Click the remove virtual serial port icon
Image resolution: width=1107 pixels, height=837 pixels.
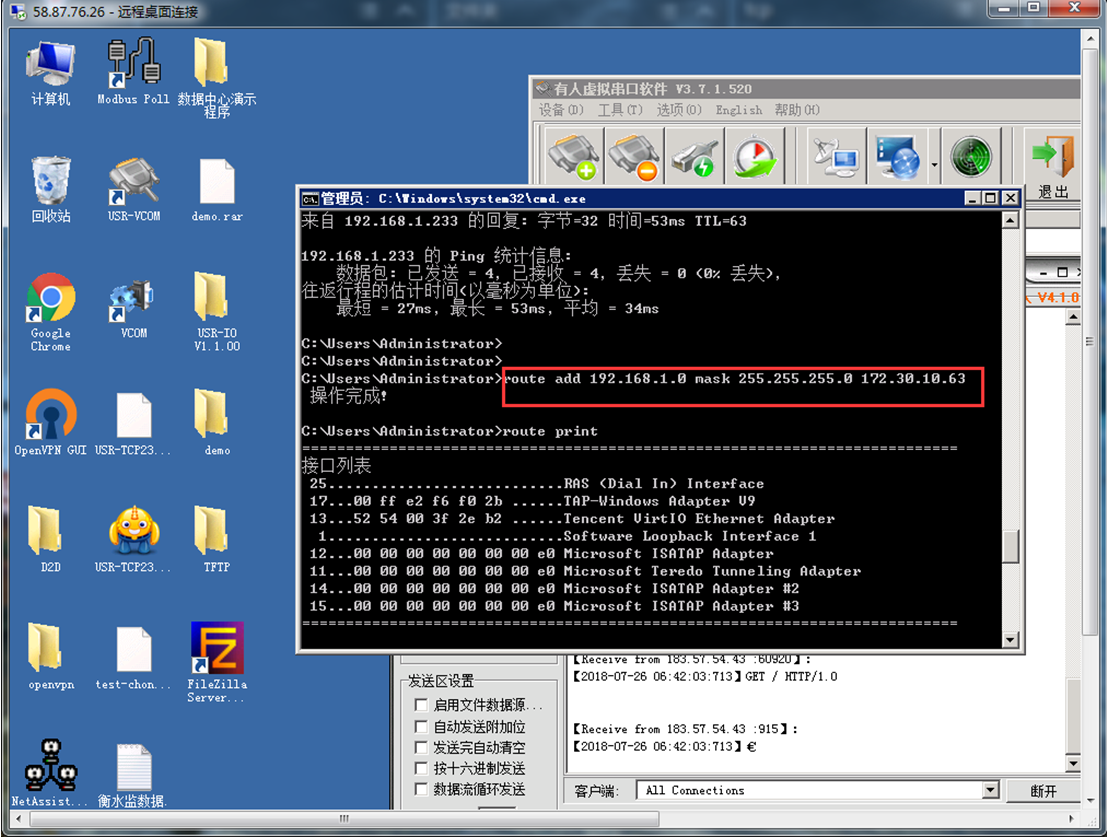[x=633, y=157]
